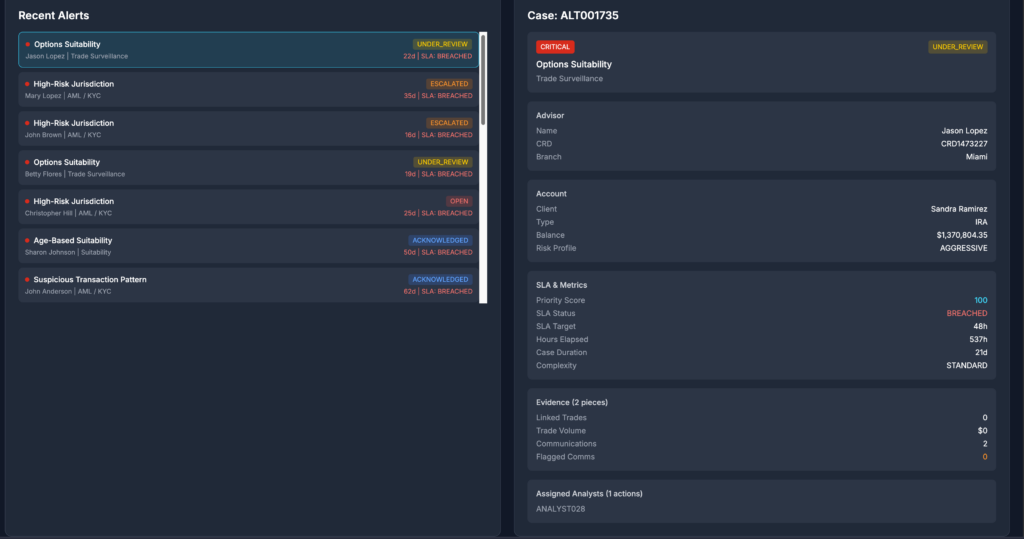Click the CRITICAL severity badge in case panel
This screenshot has width=1024, height=539.
555,47
